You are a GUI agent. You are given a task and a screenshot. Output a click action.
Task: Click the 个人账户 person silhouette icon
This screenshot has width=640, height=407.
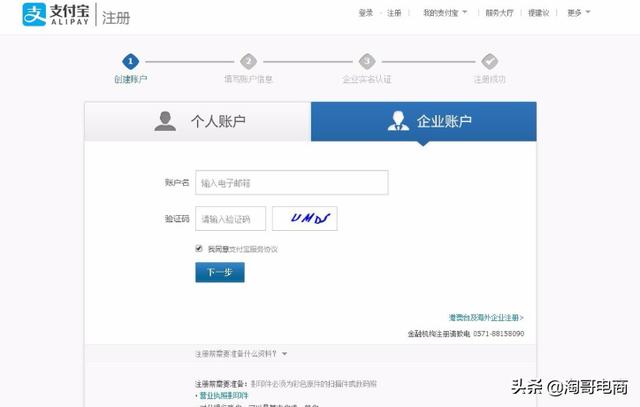click(165, 121)
